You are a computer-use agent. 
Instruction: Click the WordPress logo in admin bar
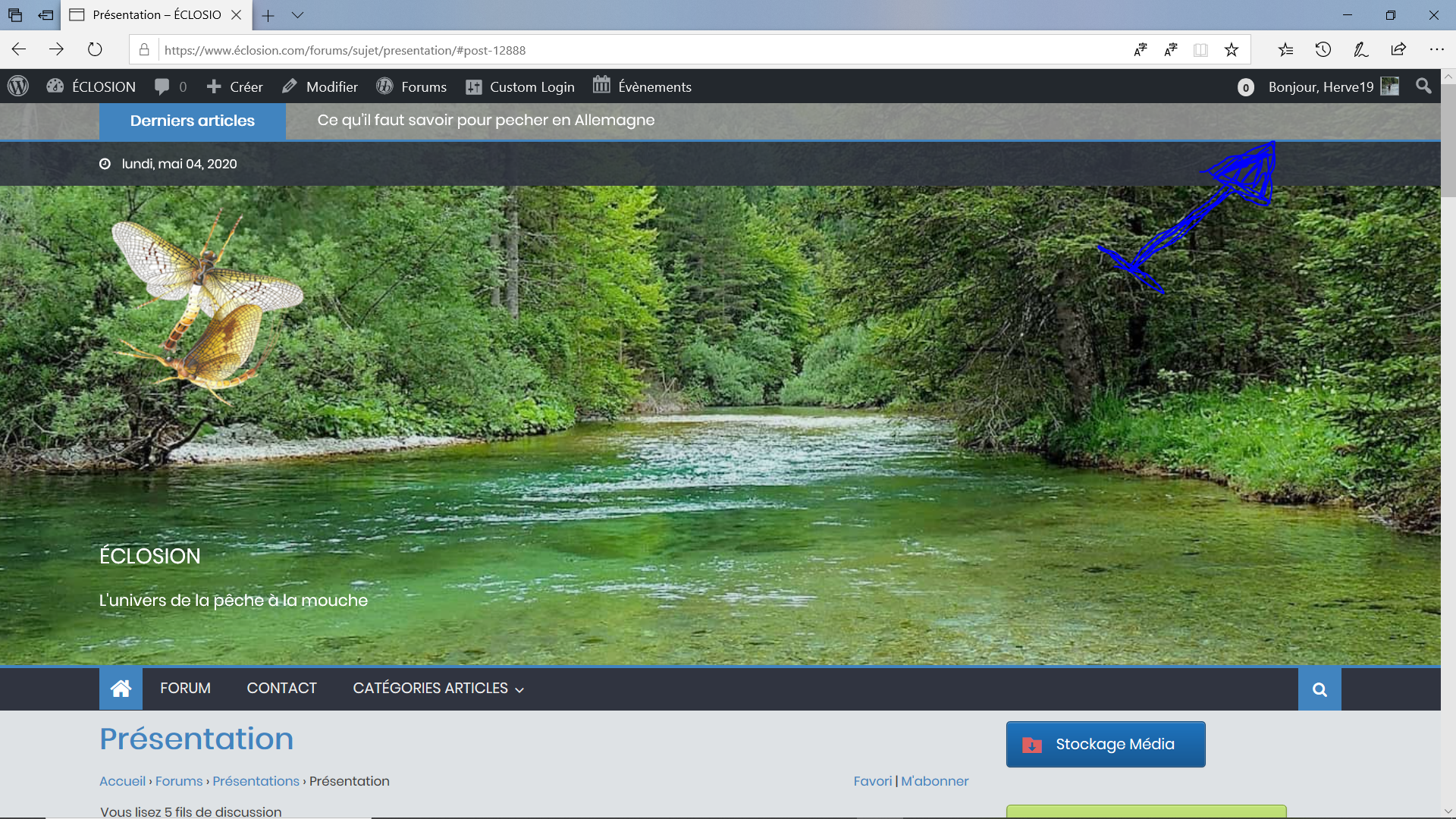[18, 86]
